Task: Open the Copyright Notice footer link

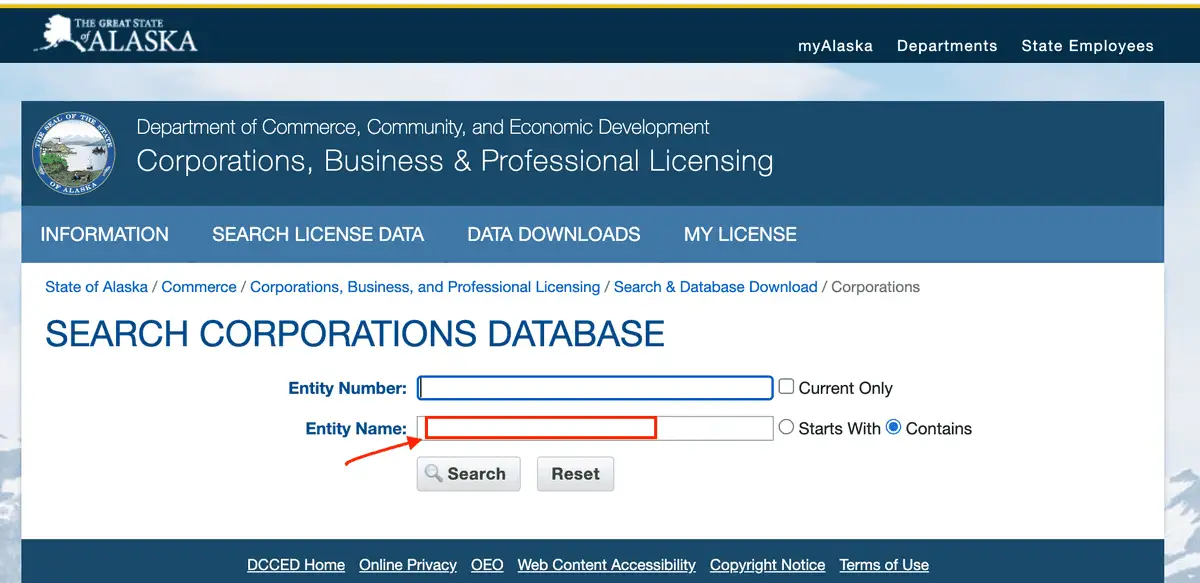Action: pos(768,565)
